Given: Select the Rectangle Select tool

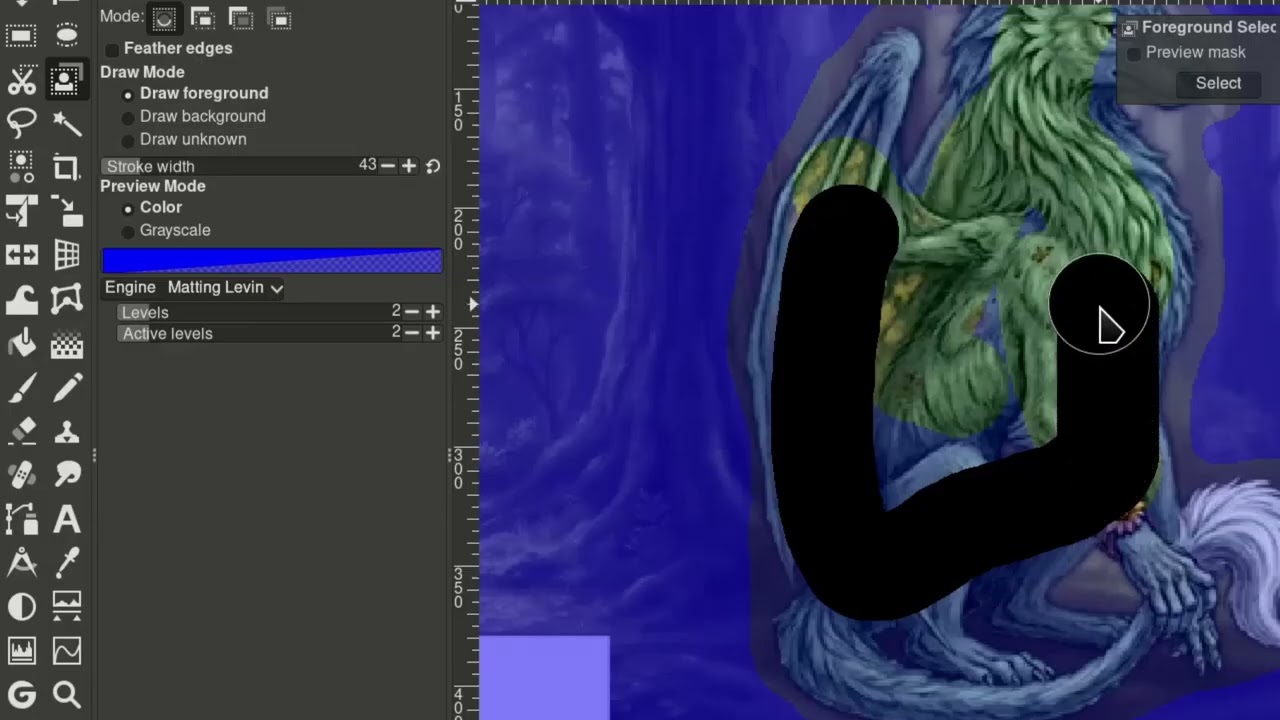Looking at the screenshot, I should pos(21,36).
